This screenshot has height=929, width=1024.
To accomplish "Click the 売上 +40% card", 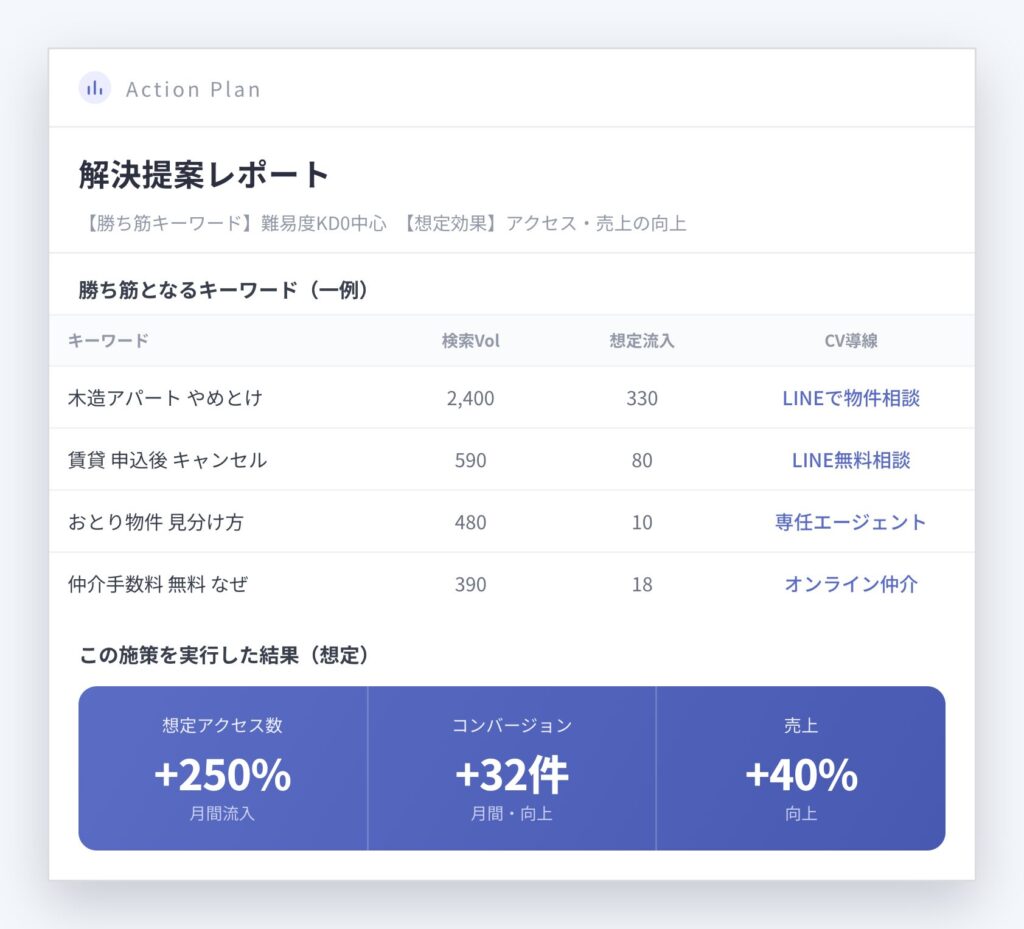I will pyautogui.click(x=801, y=768).
